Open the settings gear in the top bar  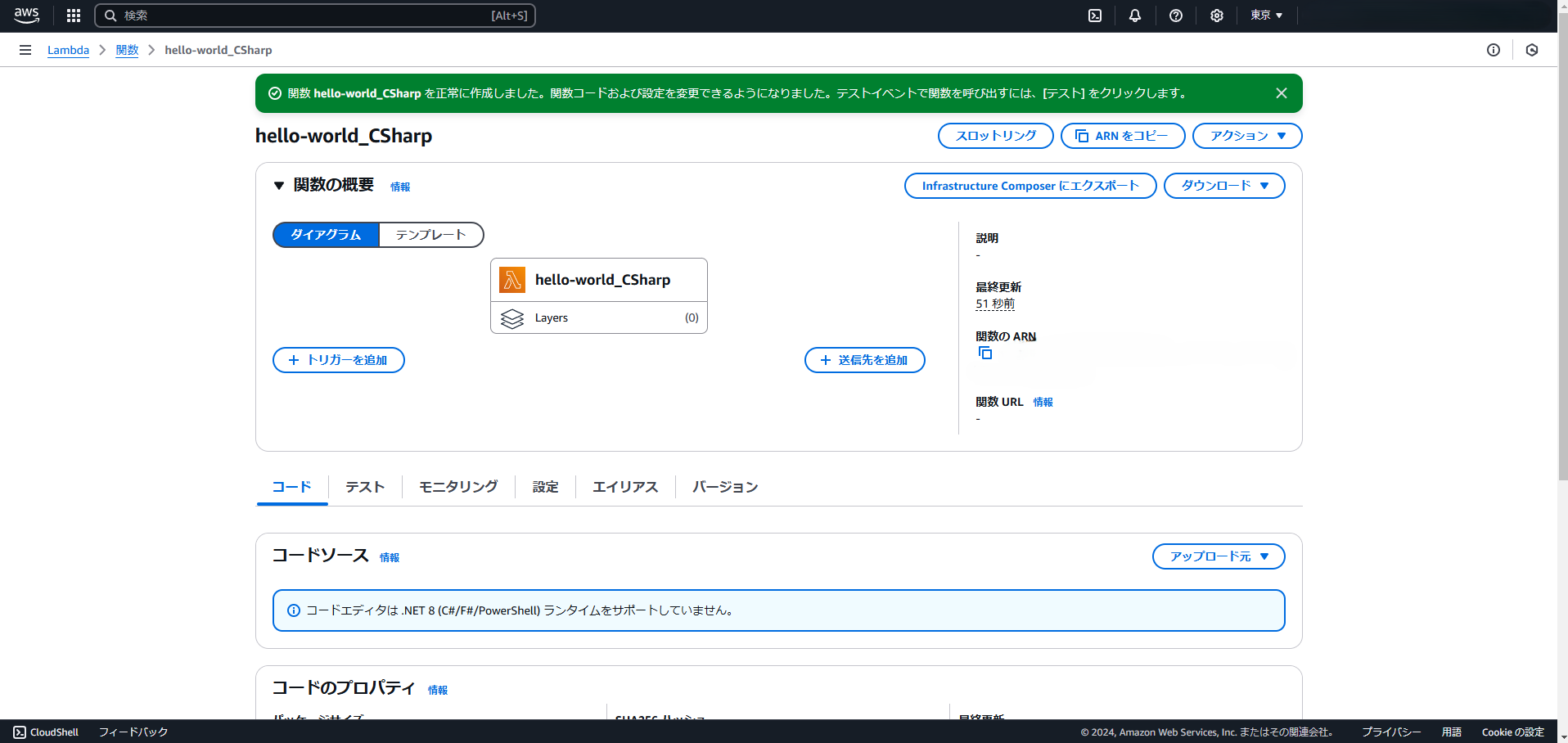click(x=1217, y=16)
